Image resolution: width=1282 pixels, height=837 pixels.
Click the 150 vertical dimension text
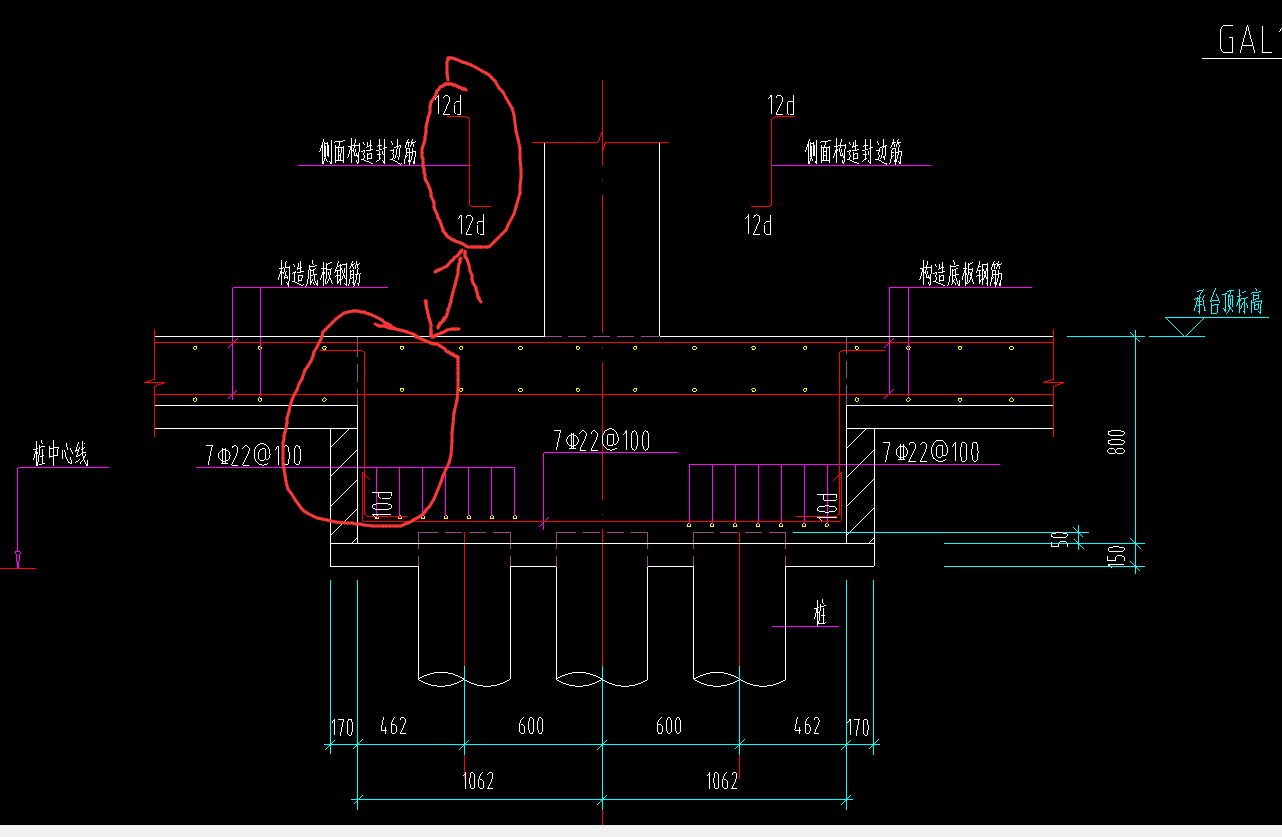[1117, 554]
